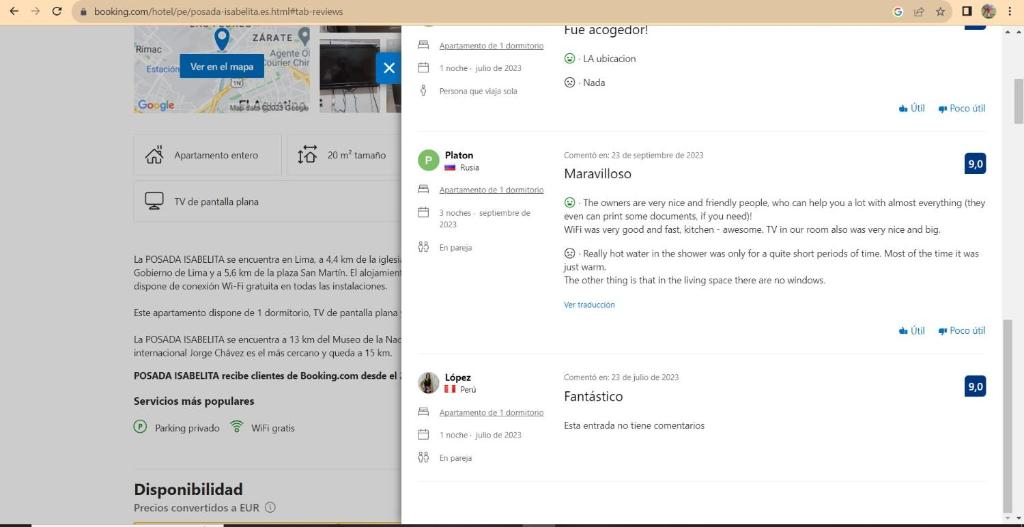Click the info icon beside Precios convertidos a EUR
The height and width of the screenshot is (527, 1024).
[270, 508]
